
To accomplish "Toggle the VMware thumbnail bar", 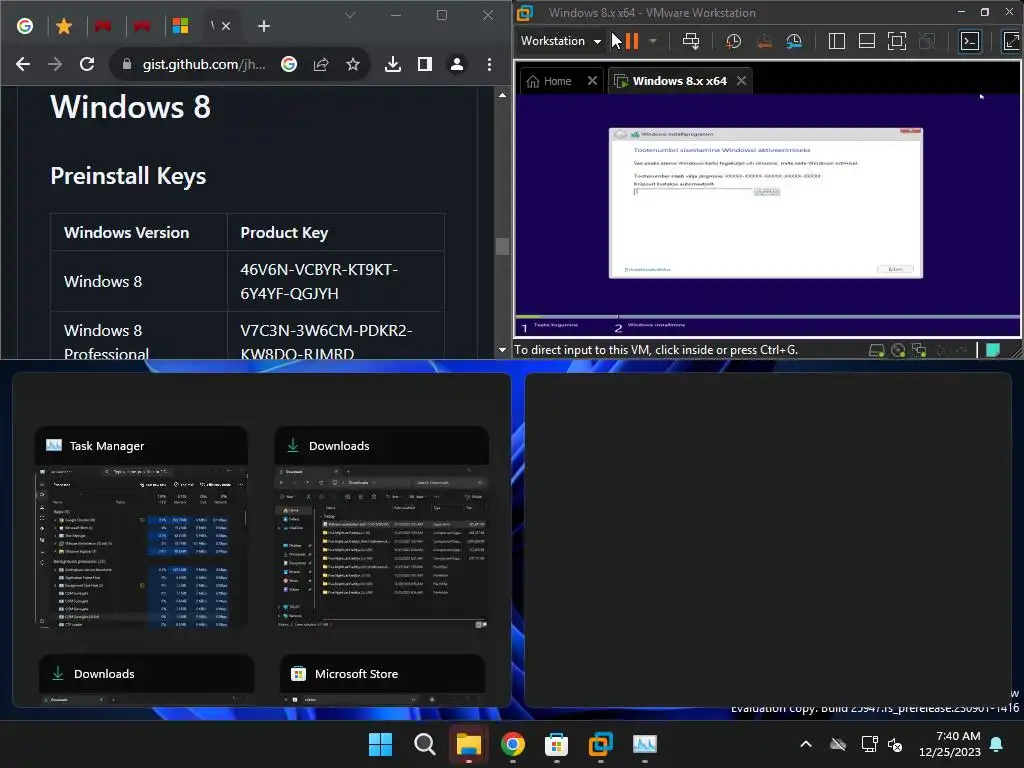I will 867,41.
